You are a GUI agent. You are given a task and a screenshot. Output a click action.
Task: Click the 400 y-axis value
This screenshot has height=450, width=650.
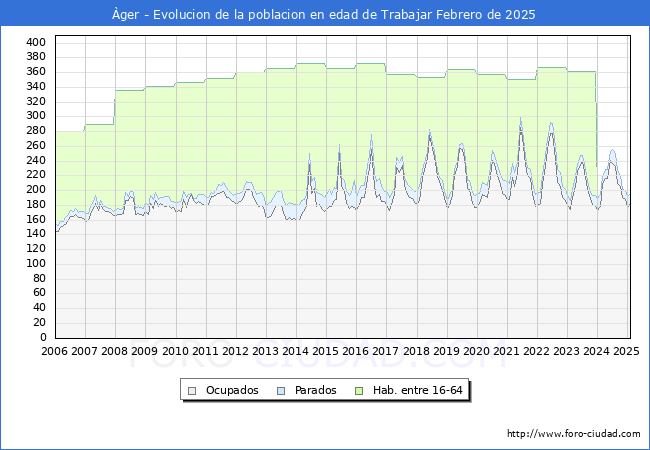[x=36, y=42]
